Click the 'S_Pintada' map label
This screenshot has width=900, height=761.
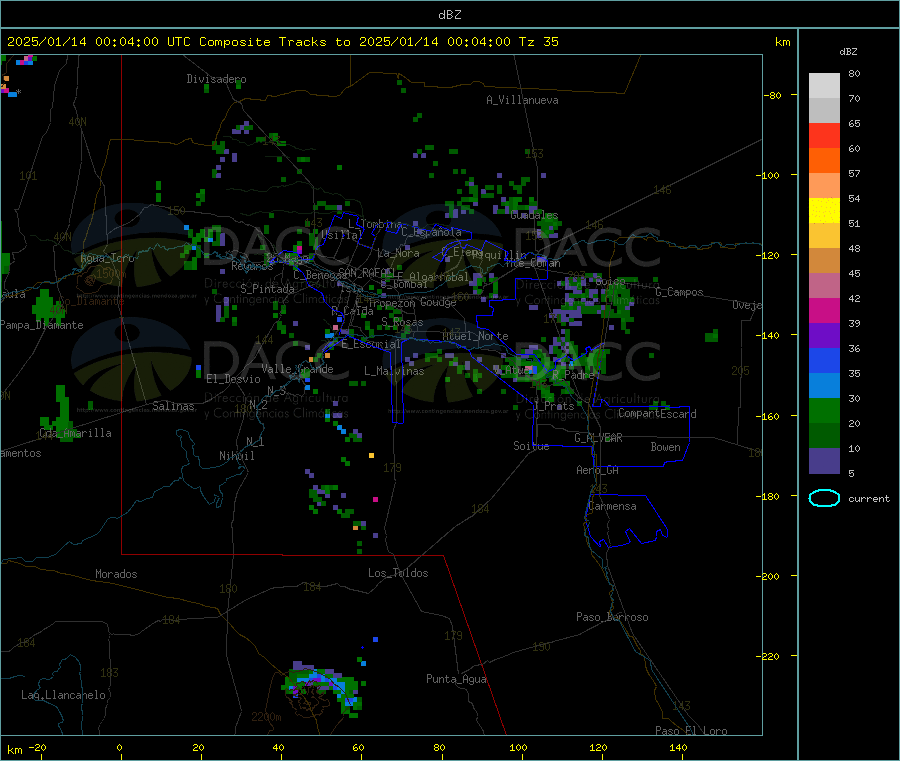click(267, 289)
